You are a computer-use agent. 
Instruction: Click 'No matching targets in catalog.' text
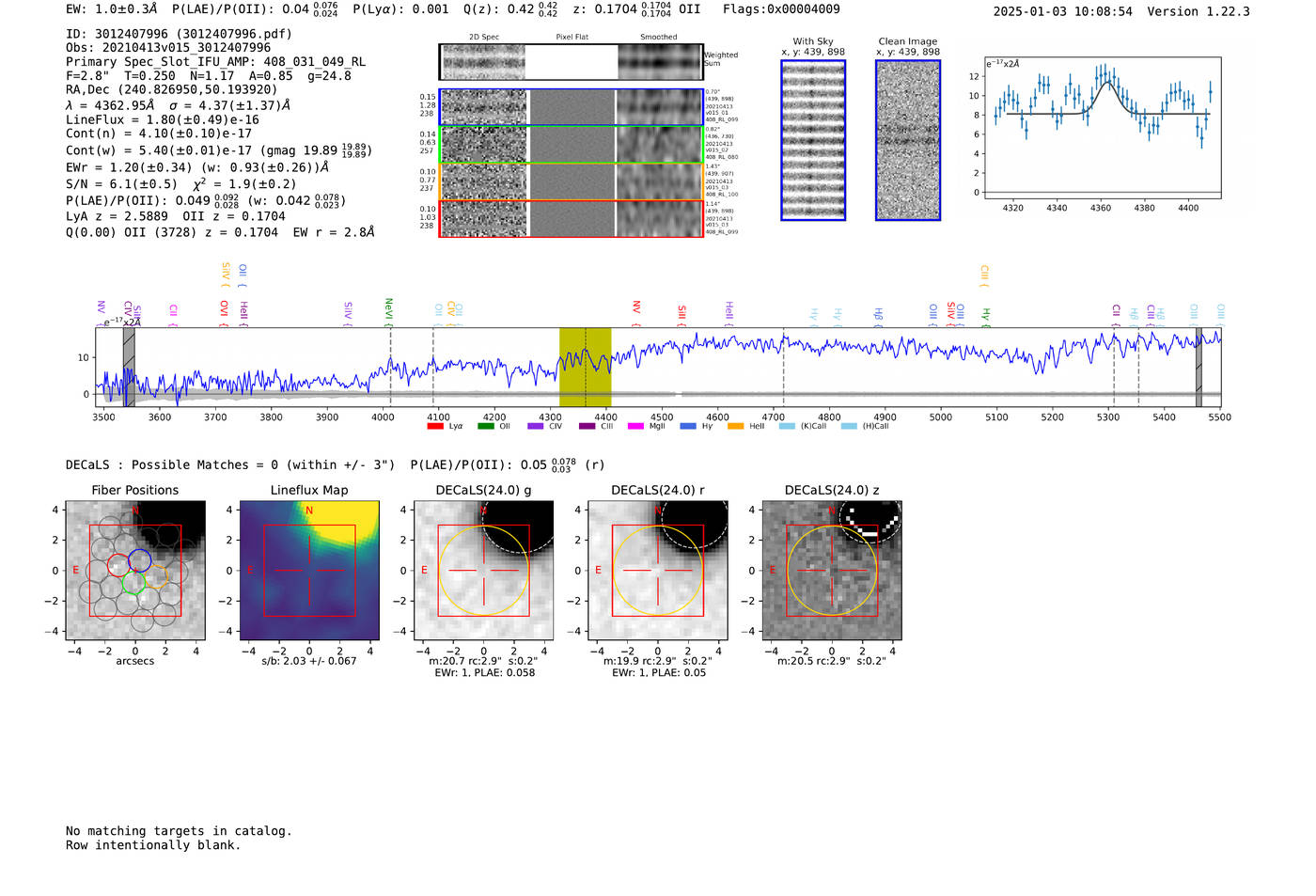point(179,831)
